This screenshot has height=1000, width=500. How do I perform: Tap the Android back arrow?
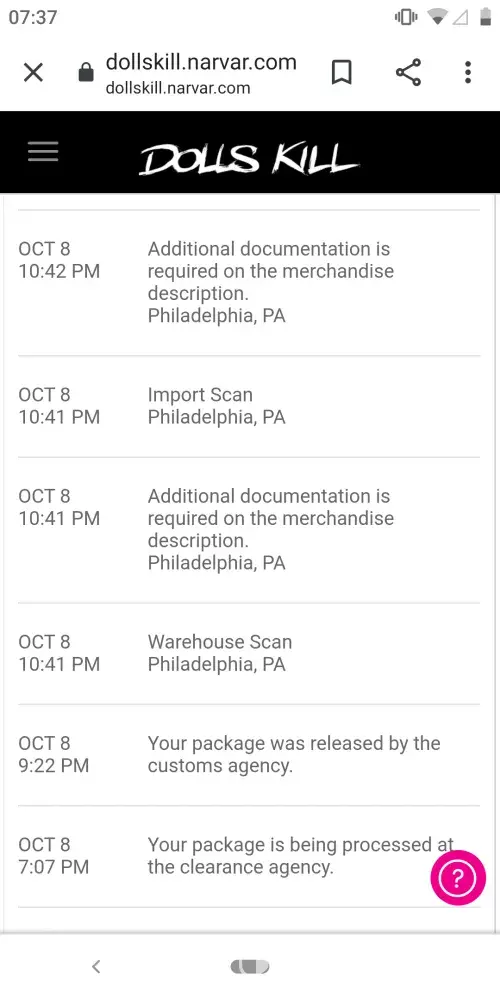click(96, 967)
